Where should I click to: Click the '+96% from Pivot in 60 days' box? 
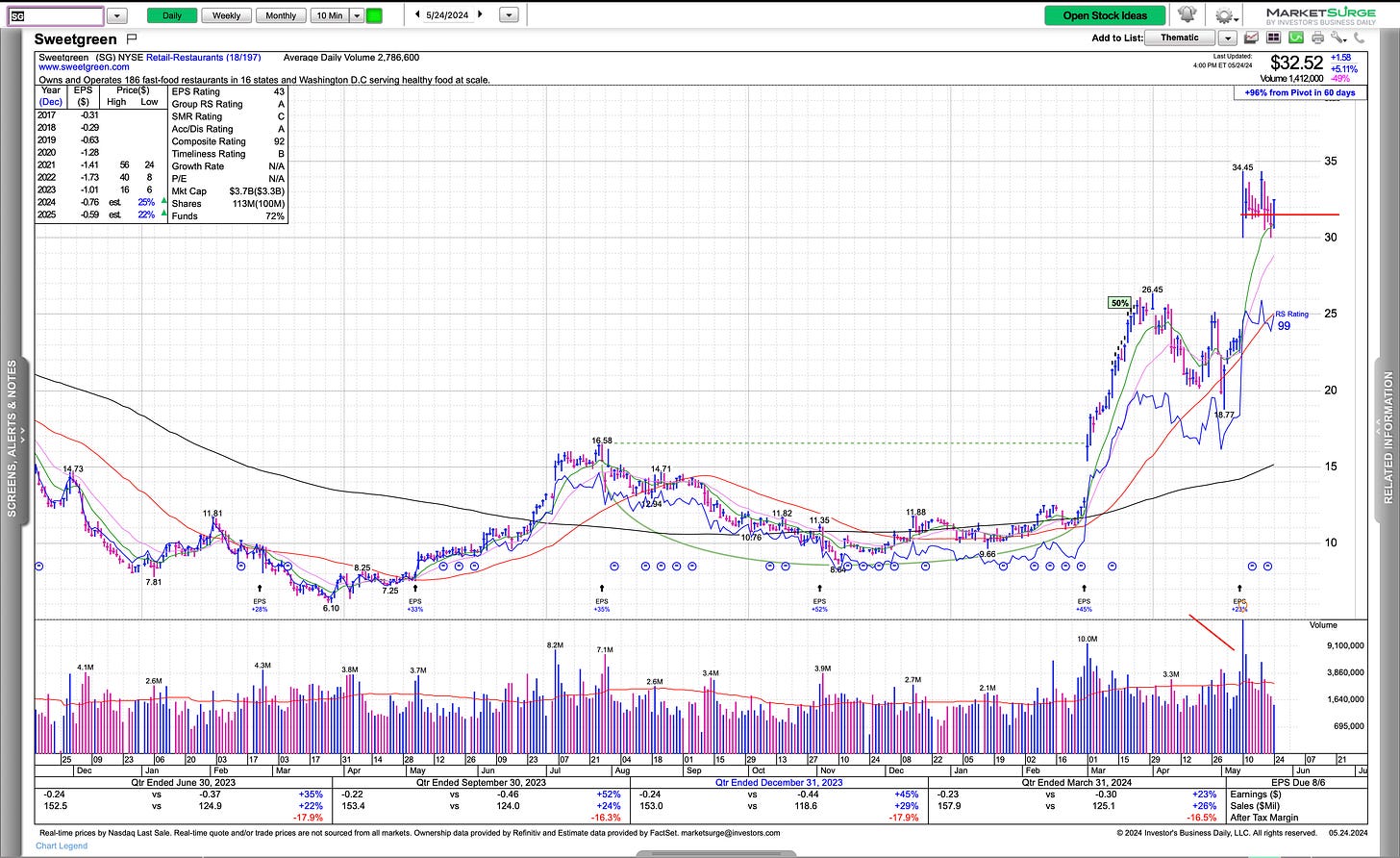click(1300, 92)
